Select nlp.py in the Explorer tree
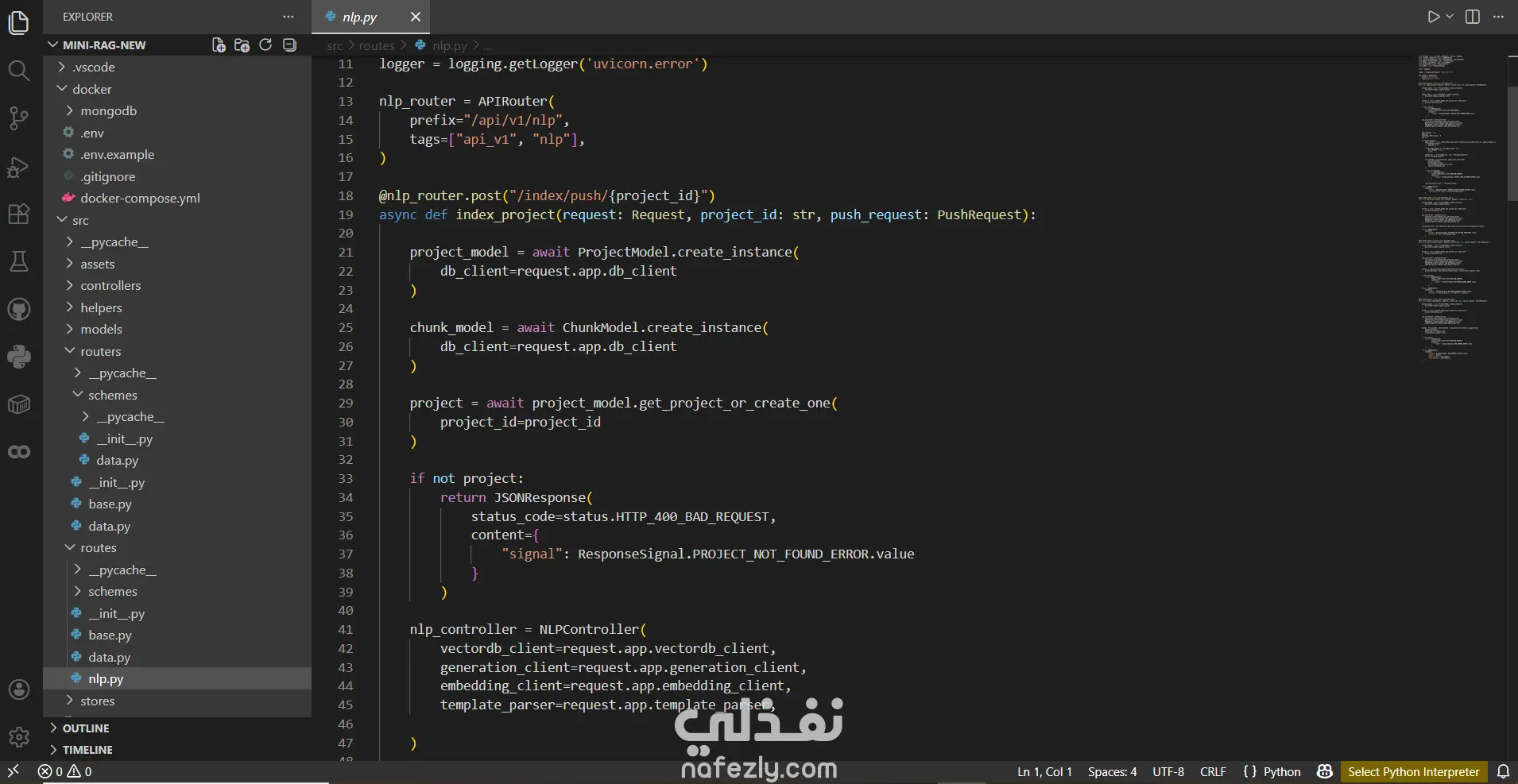This screenshot has height=784, width=1518. pos(177,678)
